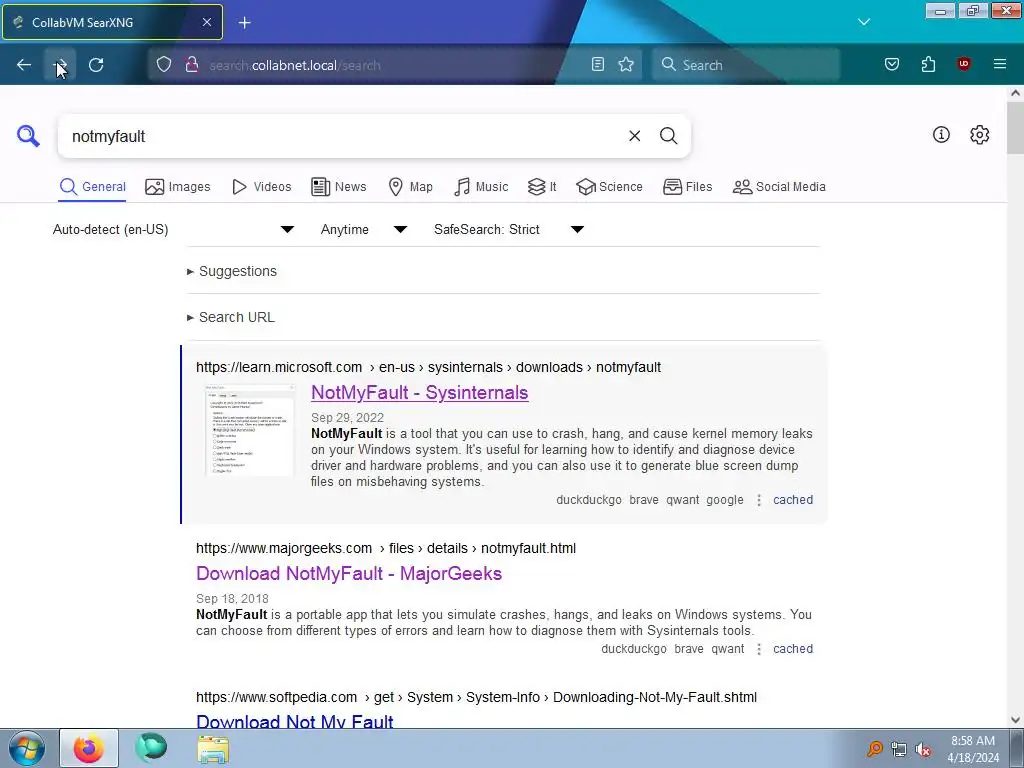Toggle reader view icon in address bar
This screenshot has height=768, width=1024.
click(598, 65)
